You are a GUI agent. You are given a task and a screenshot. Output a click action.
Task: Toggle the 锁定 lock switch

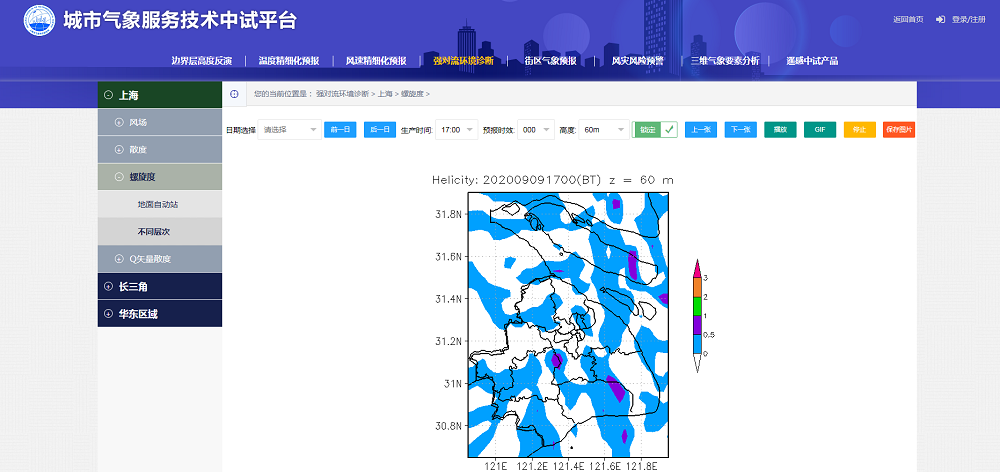(x=655, y=129)
